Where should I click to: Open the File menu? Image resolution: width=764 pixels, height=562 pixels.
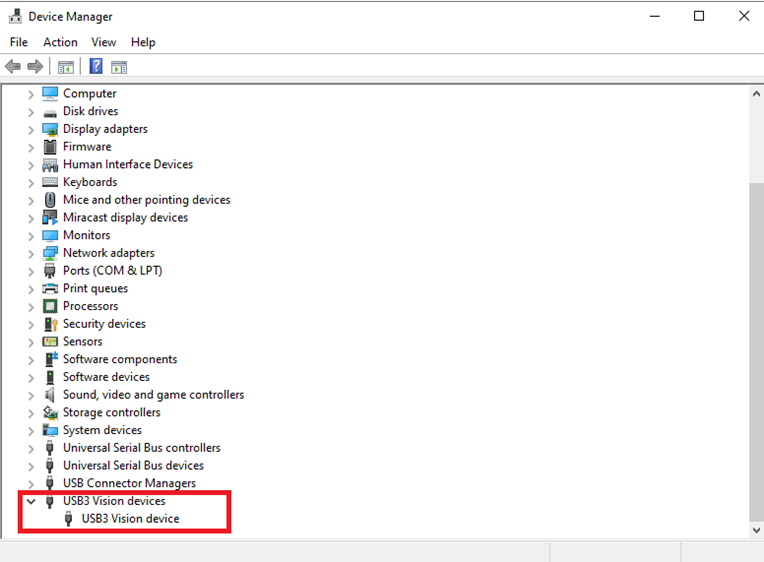point(19,42)
